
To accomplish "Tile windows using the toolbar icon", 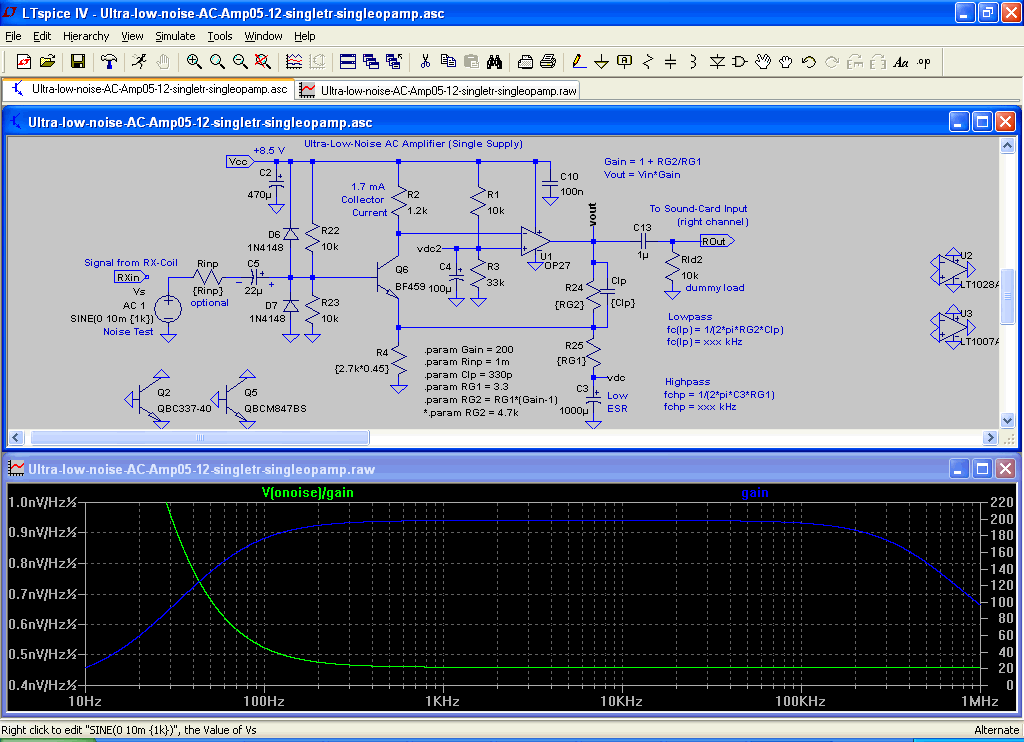I will (x=347, y=61).
